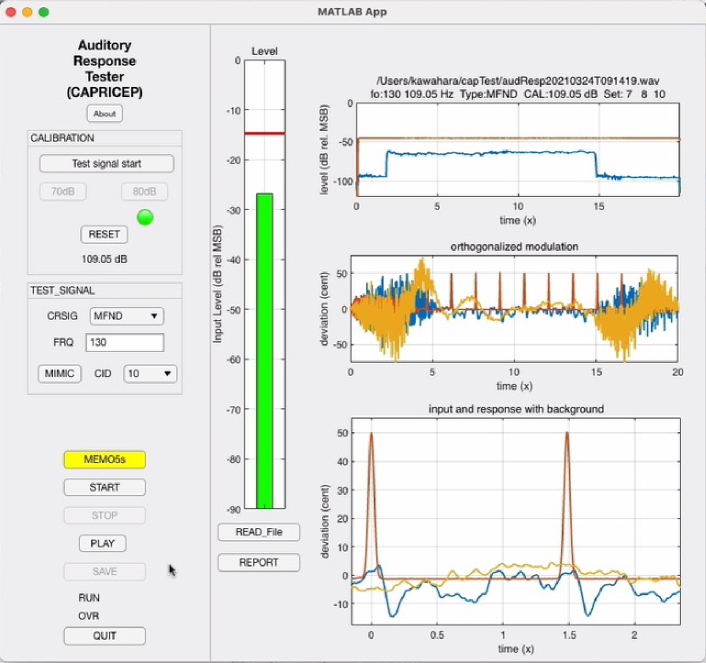Click the Auditory Response Tester heading
706x663 pixels.
[x=104, y=68]
